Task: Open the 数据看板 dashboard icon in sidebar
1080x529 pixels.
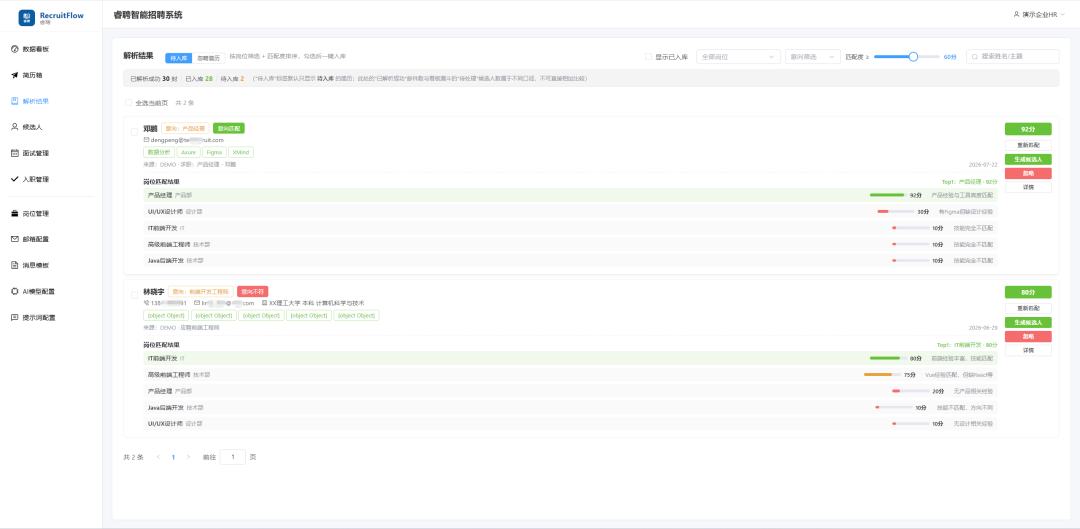Action: coord(15,49)
